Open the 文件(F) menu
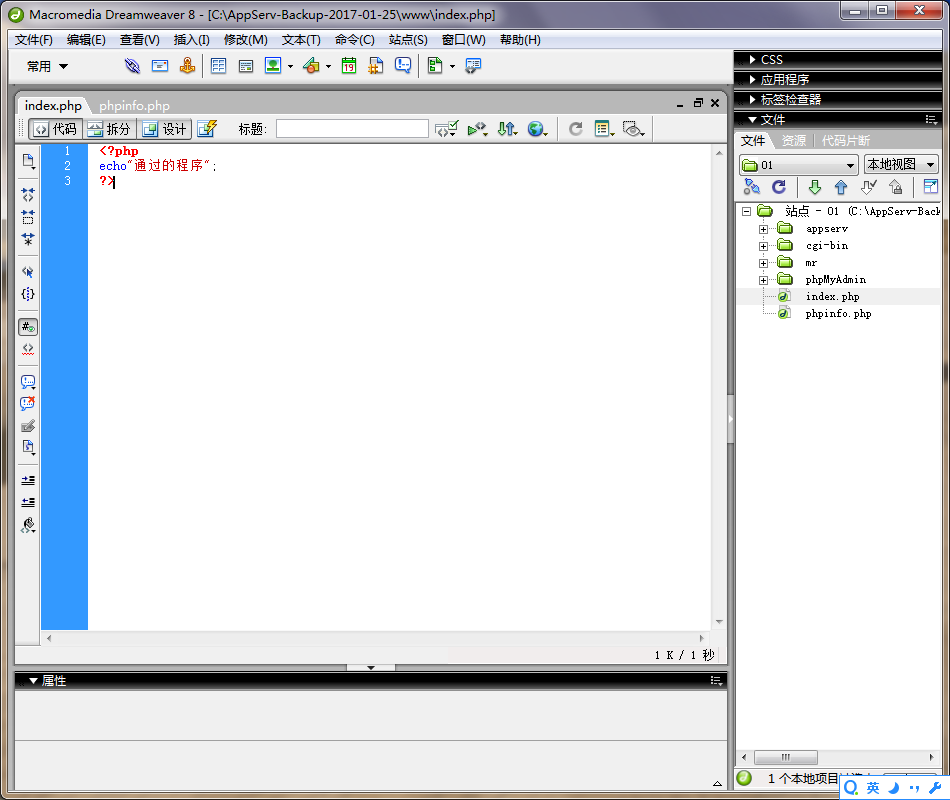The height and width of the screenshot is (800, 950). point(34,40)
